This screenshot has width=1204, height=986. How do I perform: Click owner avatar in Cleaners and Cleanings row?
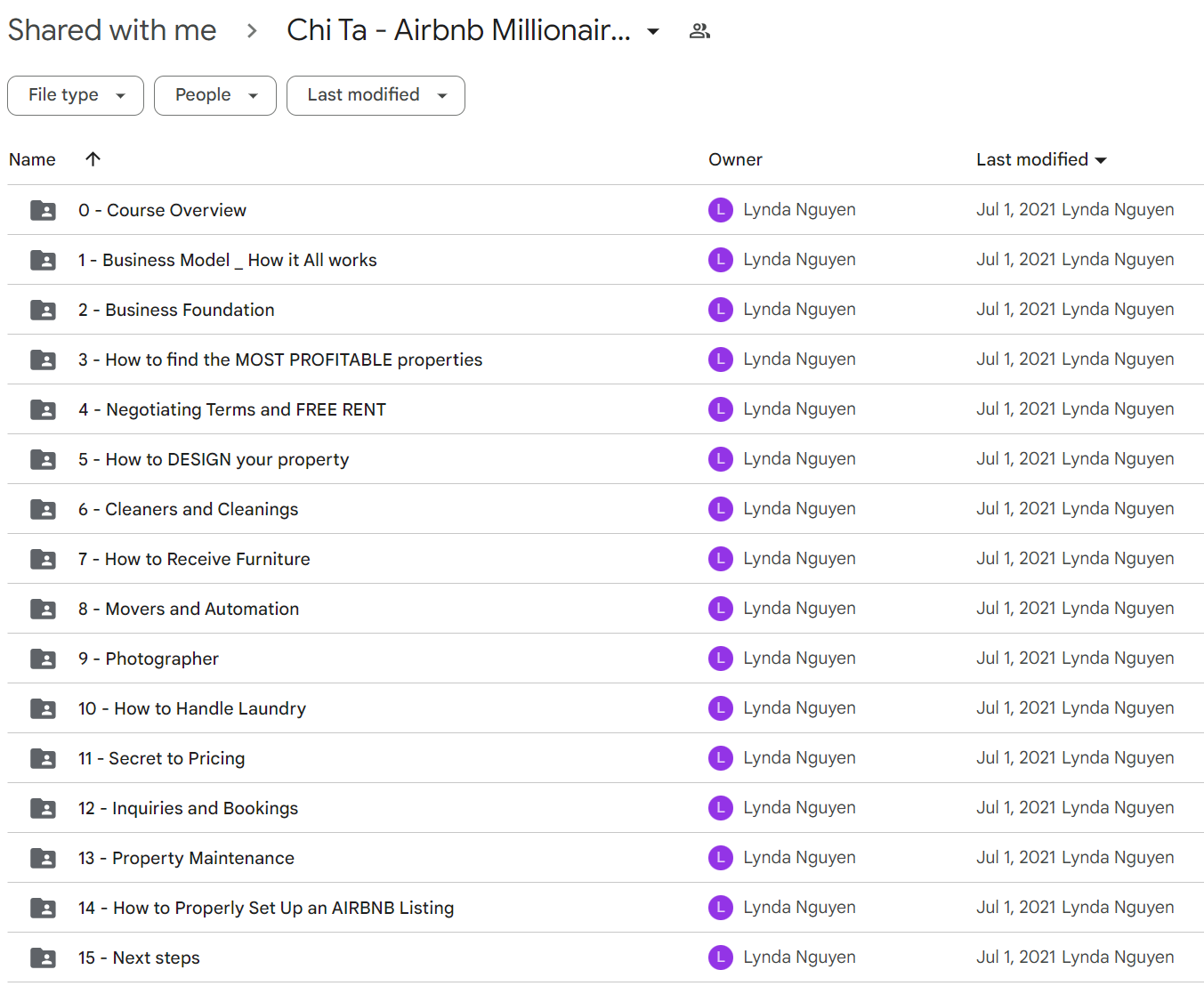tap(721, 509)
